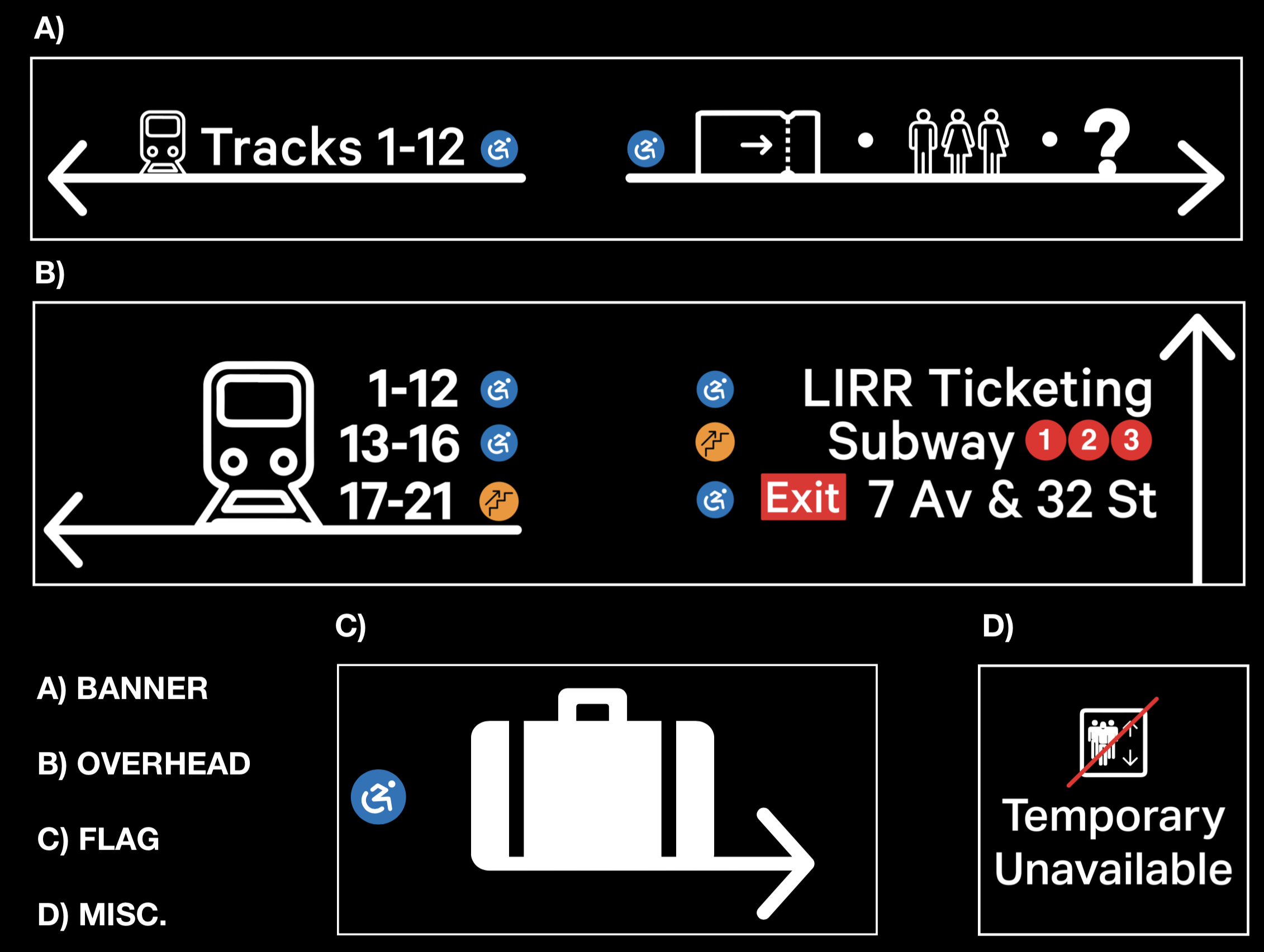This screenshot has width=1264, height=952.
Task: Click the A) BANNER legend entry
Action: coord(122,688)
